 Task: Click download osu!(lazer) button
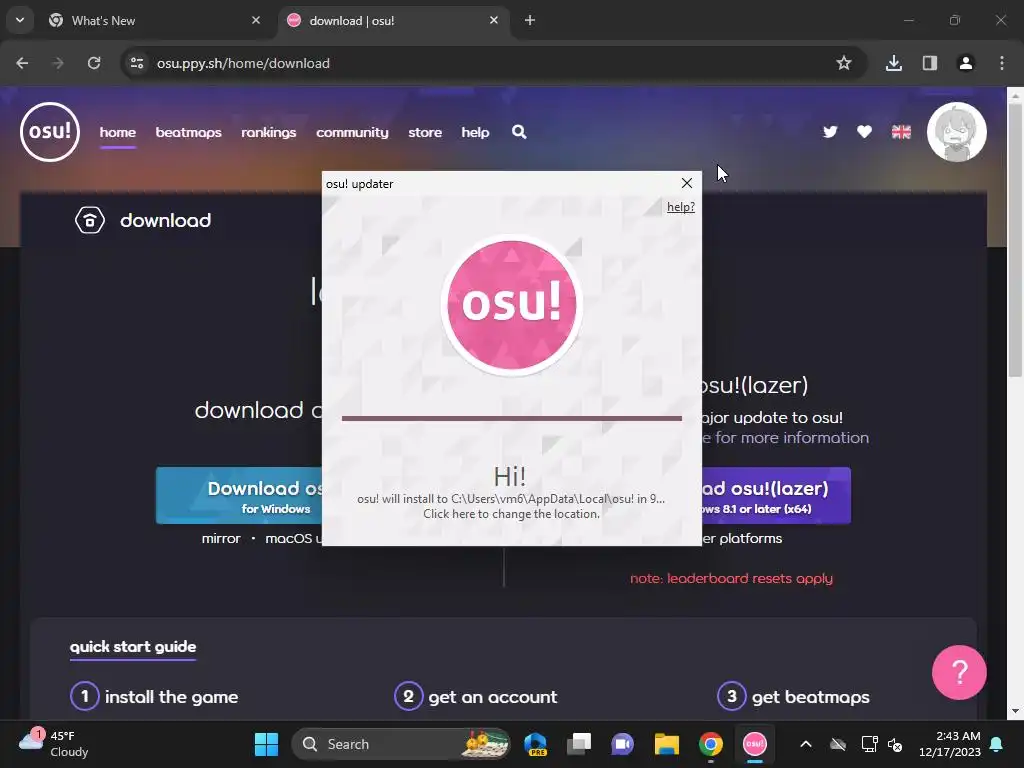pos(776,496)
